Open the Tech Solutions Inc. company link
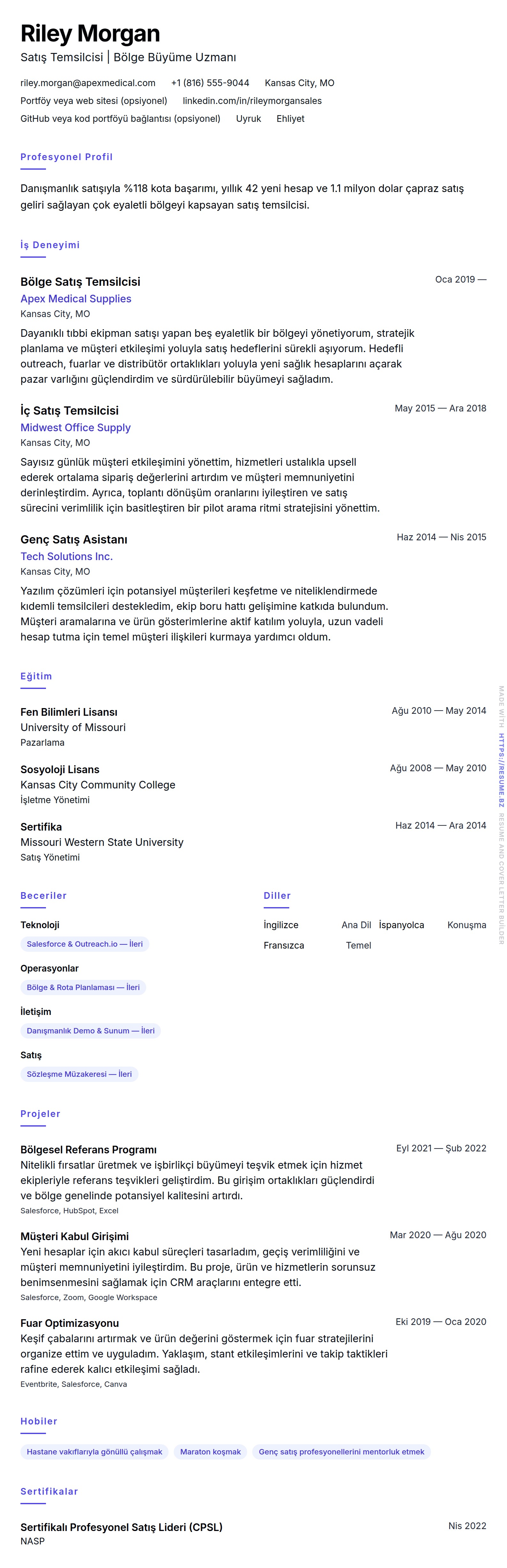The width and height of the screenshot is (507, 1568). [x=66, y=556]
